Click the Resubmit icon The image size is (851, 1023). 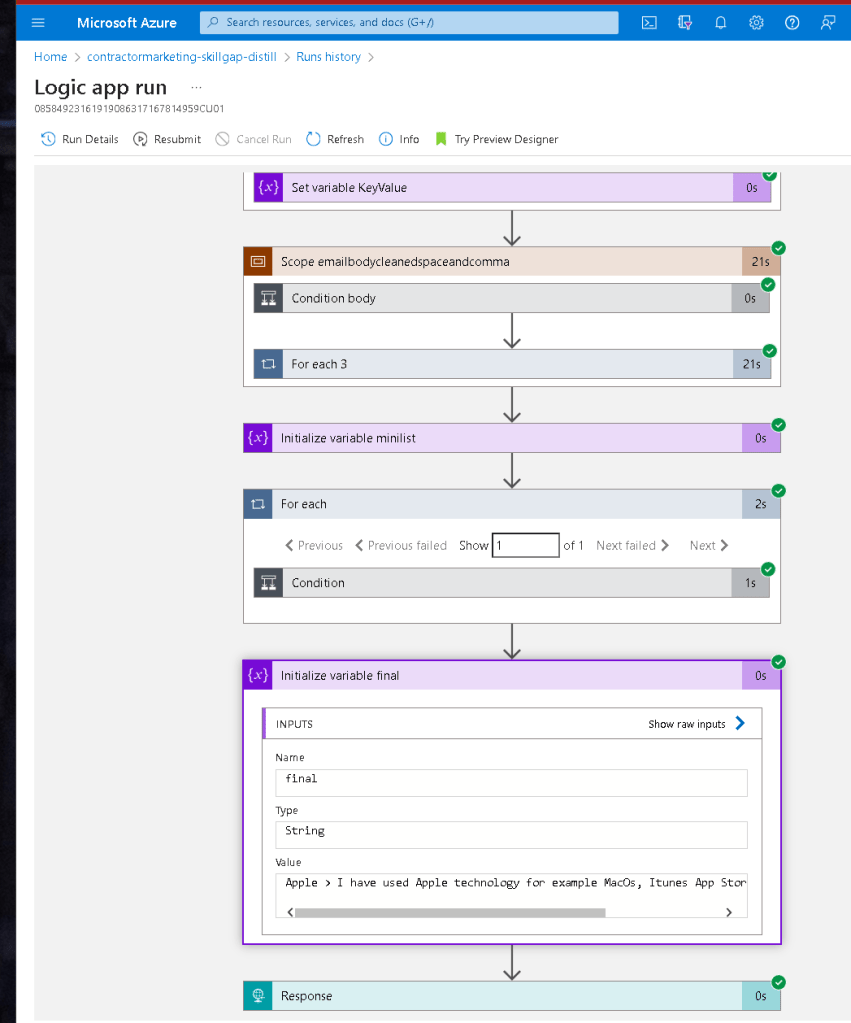click(140, 139)
